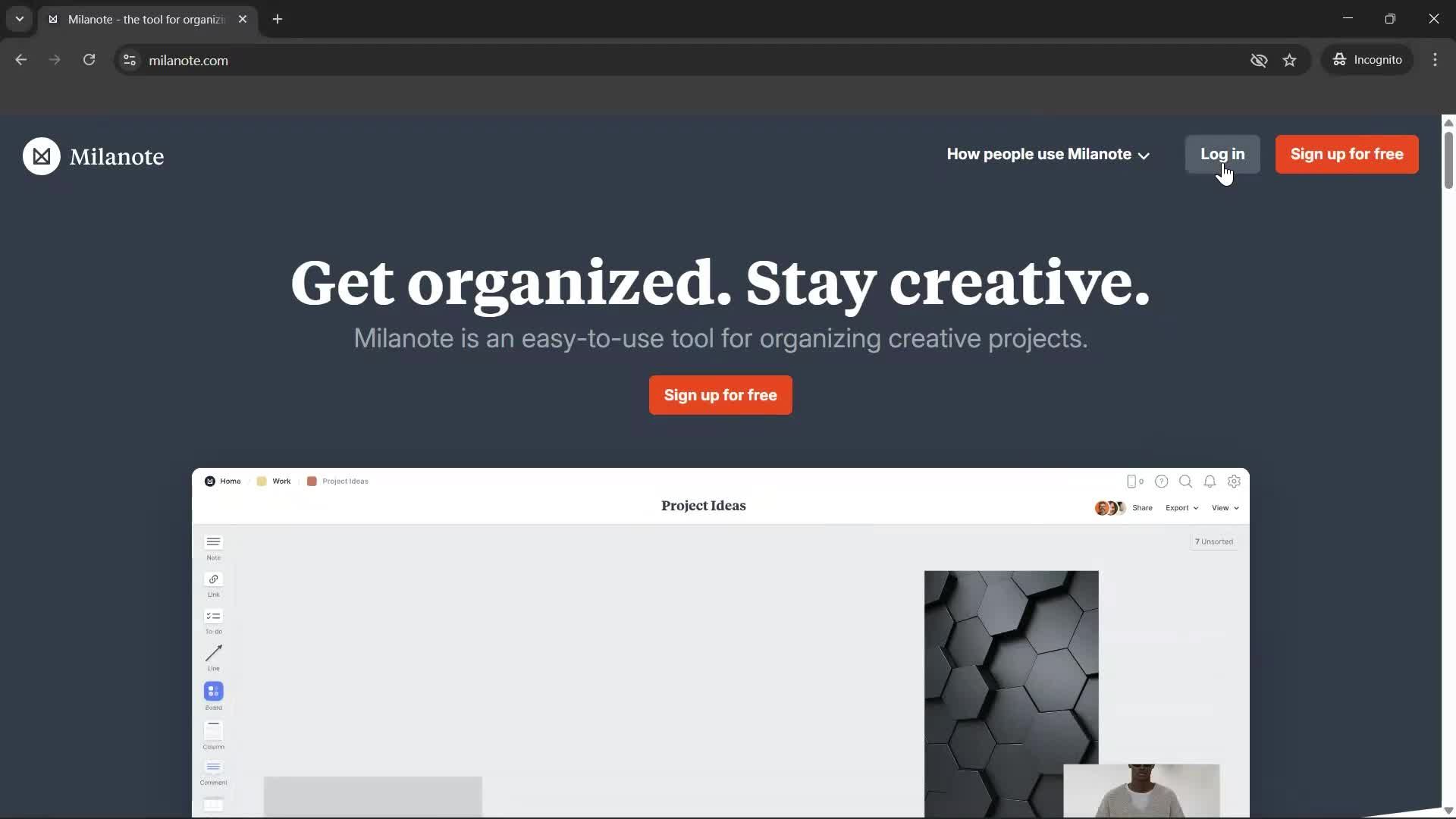Click the Milanote logo icon
The height and width of the screenshot is (819, 1456).
click(x=42, y=156)
